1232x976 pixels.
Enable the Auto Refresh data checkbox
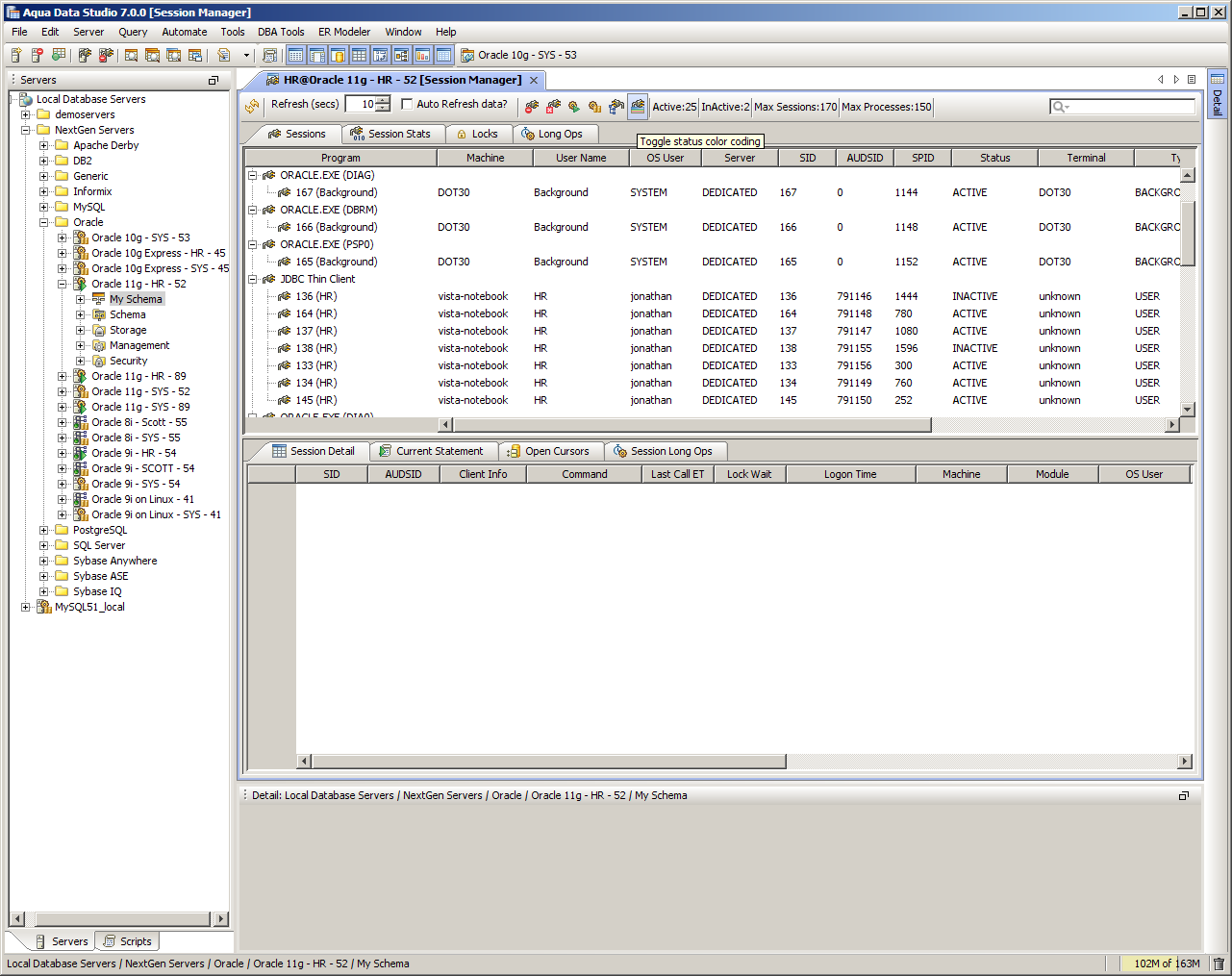tap(407, 104)
